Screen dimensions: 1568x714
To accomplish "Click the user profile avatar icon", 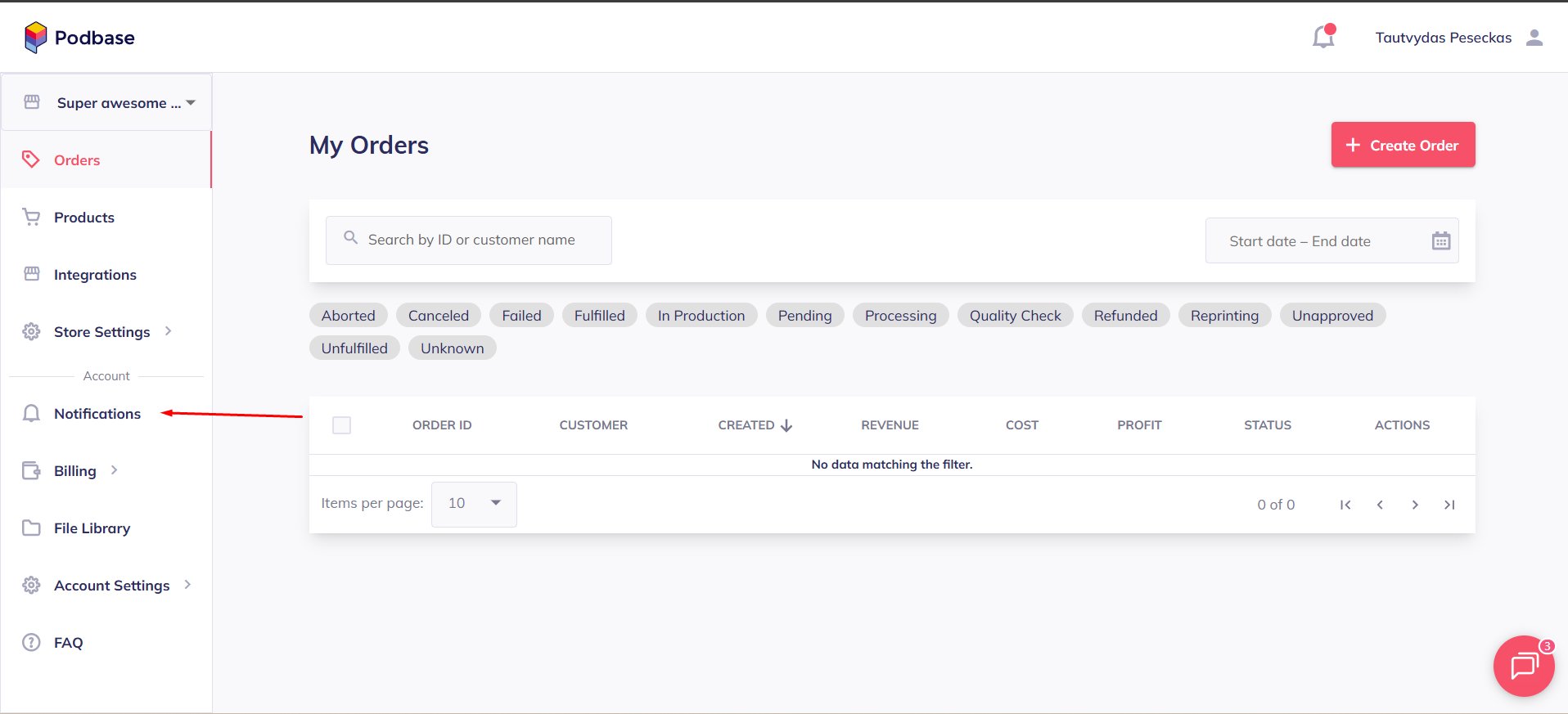I will (1534, 38).
